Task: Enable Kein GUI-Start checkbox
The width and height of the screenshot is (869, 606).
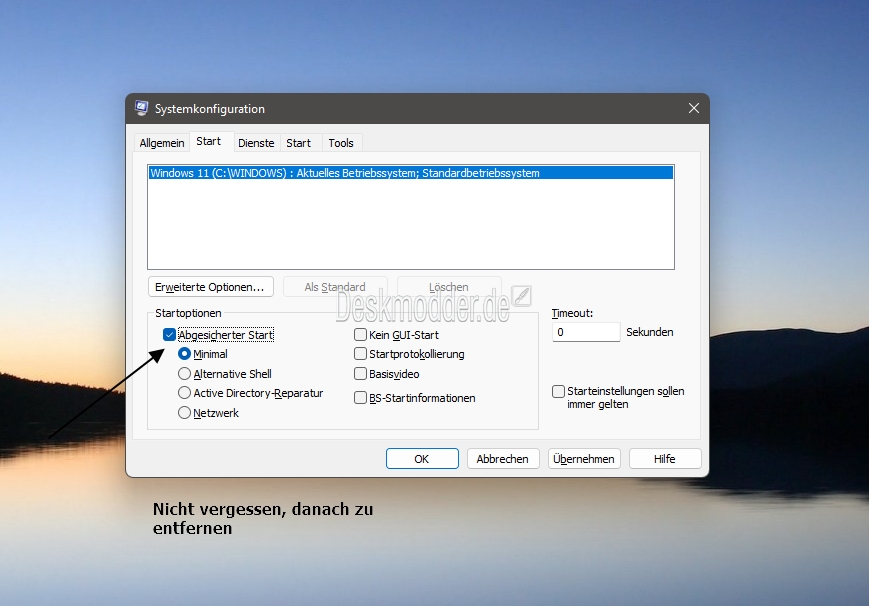Action: pos(360,334)
